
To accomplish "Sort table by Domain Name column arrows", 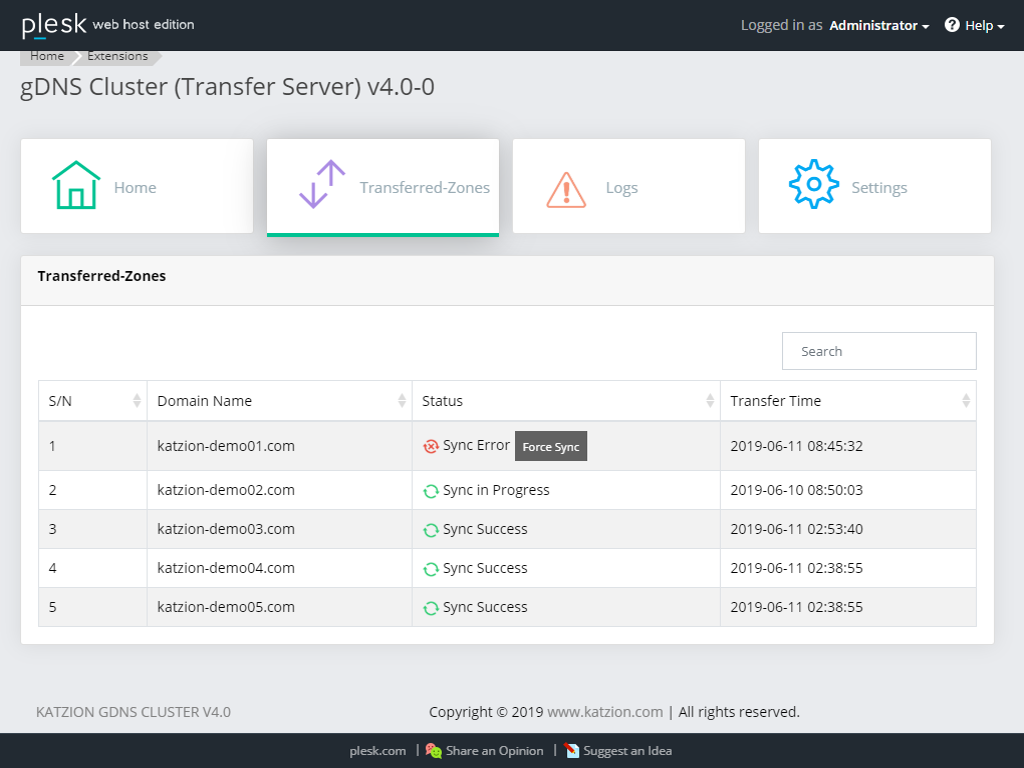I will point(402,401).
